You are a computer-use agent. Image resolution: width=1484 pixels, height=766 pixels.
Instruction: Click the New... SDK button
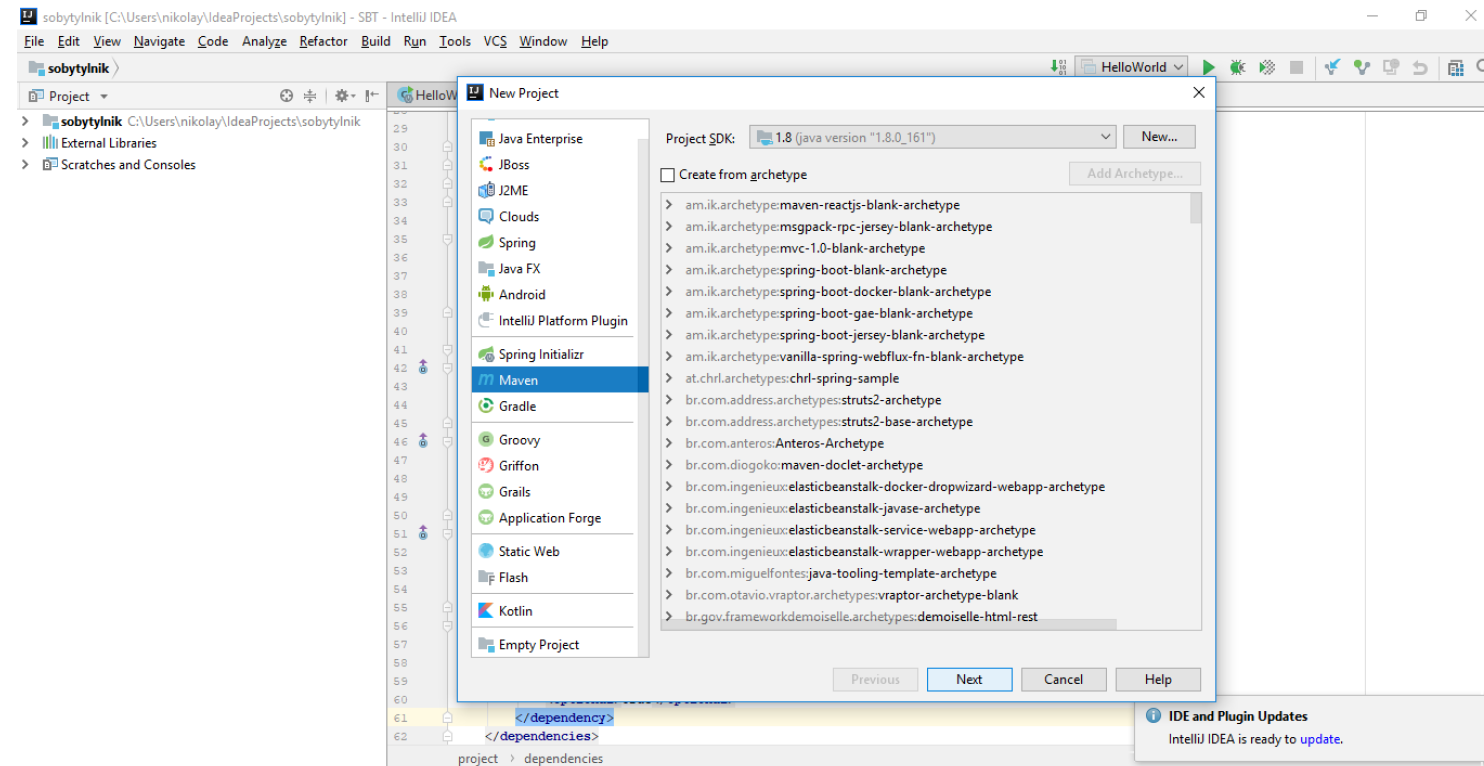[x=1159, y=136]
